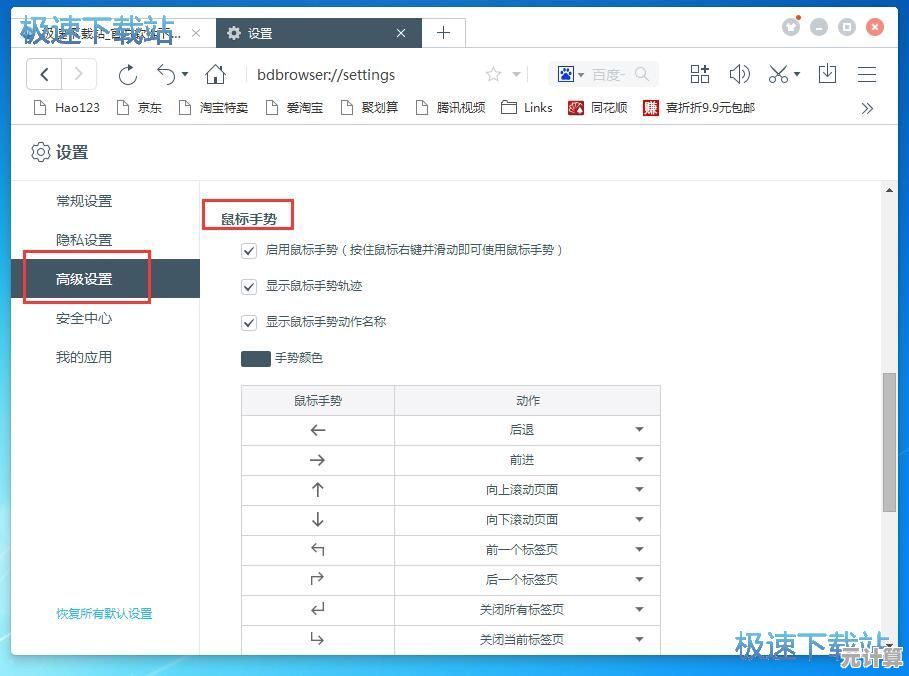This screenshot has width=909, height=676.
Task: Click the refresh page icon
Action: 128,74
